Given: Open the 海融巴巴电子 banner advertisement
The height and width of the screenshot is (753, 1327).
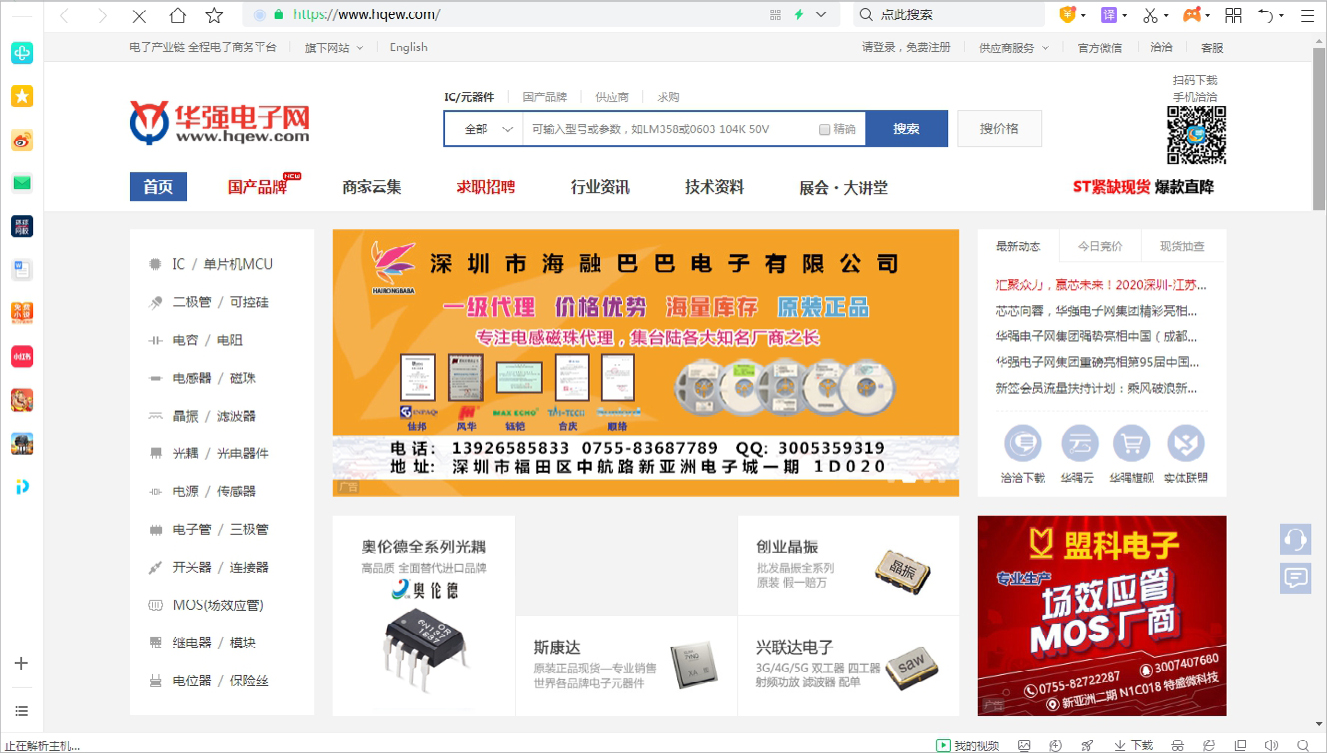Looking at the screenshot, I should (x=646, y=363).
